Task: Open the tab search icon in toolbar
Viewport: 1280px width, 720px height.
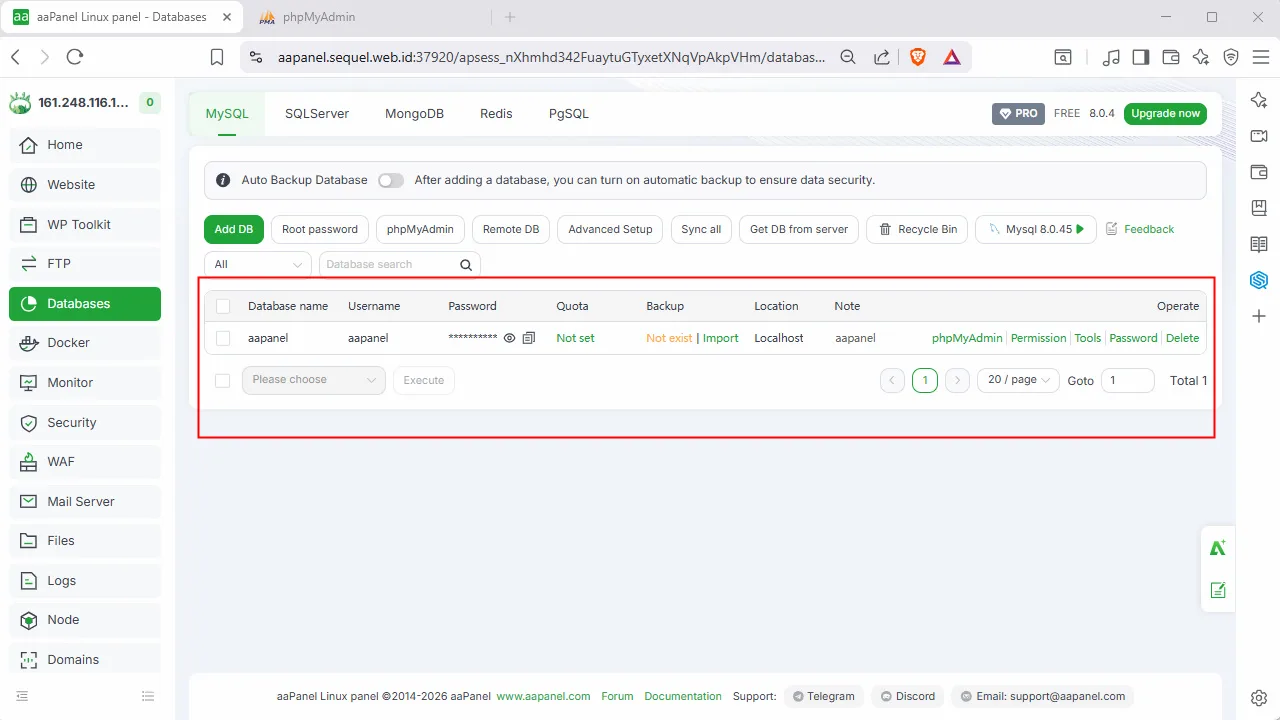Action: pyautogui.click(x=1063, y=57)
